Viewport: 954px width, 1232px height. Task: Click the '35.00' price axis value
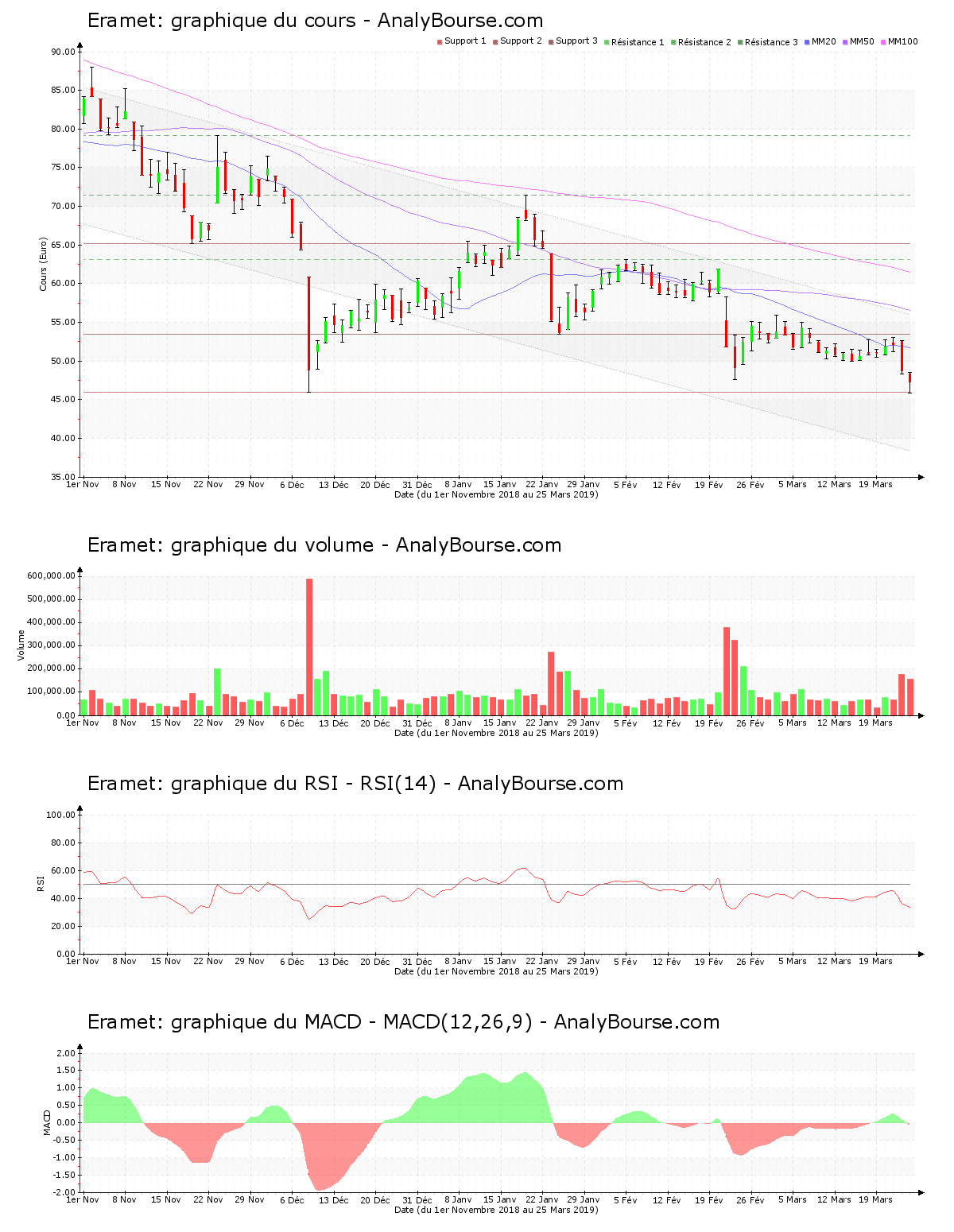pos(63,477)
